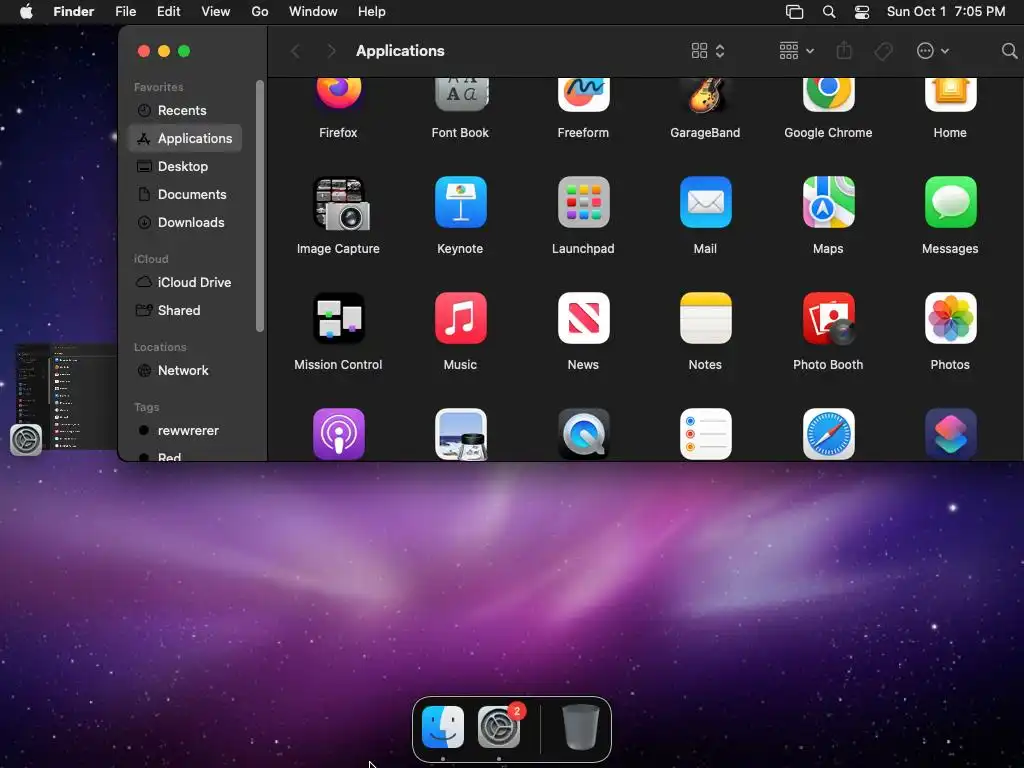Click the date and time clock
The image size is (1024, 768).
click(946, 12)
